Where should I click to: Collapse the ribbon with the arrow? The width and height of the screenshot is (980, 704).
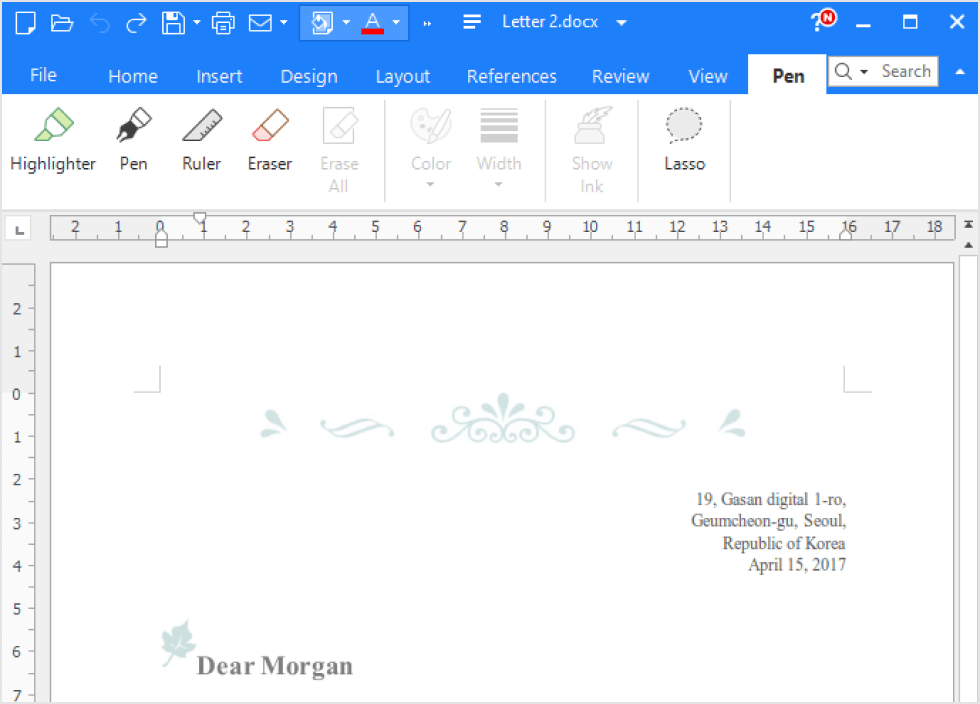960,72
